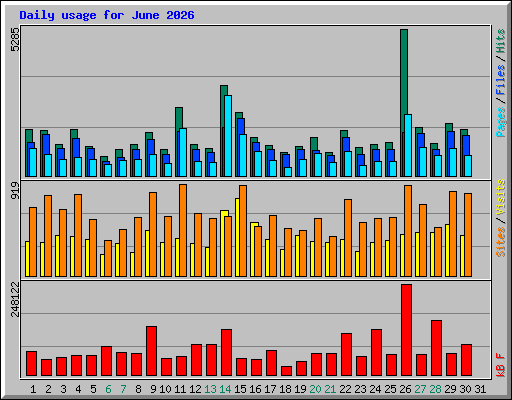Click day 10 on the x-axis
The image size is (512, 400).
coord(165,389)
